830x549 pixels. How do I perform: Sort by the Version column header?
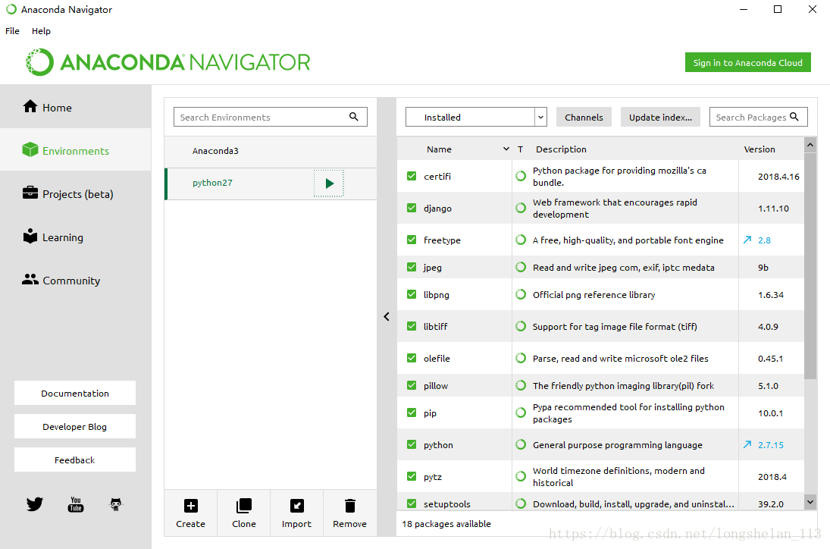(x=759, y=149)
